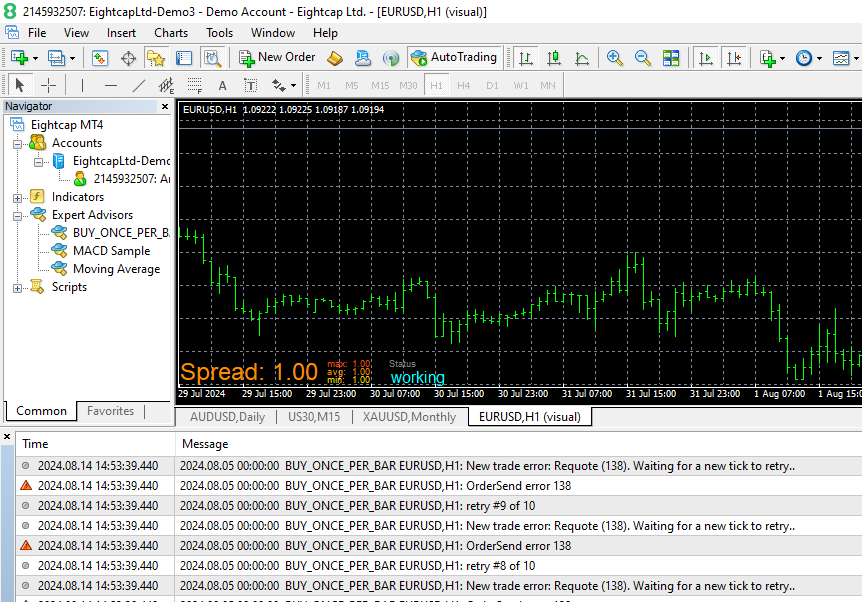Switch to the US30,M15 chart tab
The height and width of the screenshot is (602, 862).
point(314,417)
